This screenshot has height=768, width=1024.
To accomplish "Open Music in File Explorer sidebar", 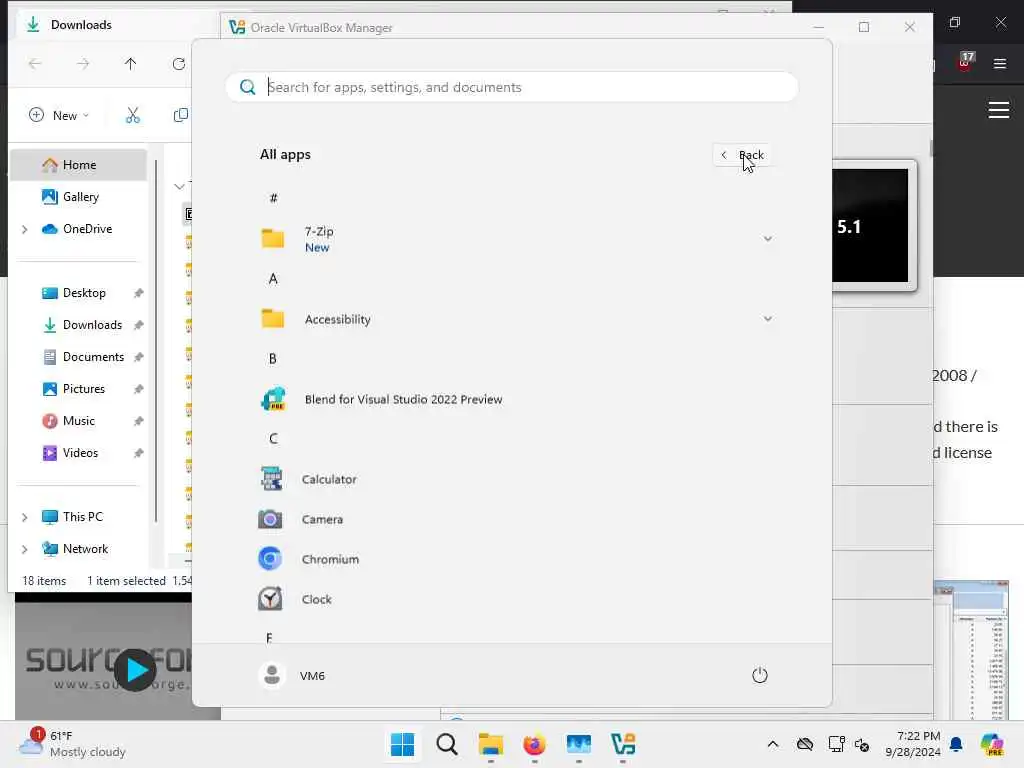I will pos(78,421).
